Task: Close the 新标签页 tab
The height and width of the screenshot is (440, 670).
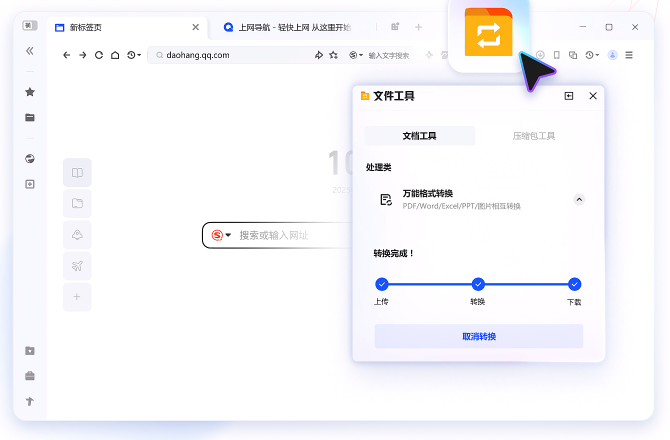Action: (196, 27)
